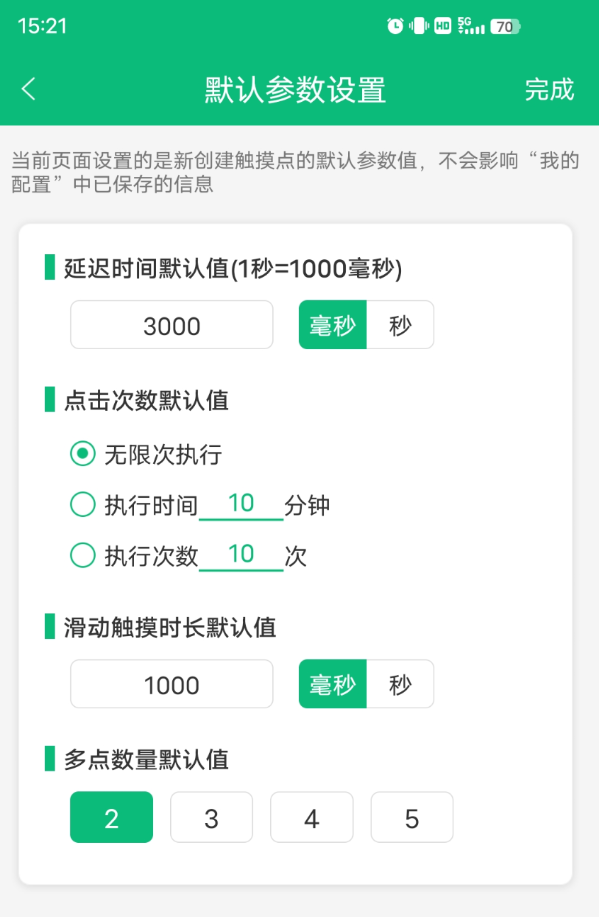The image size is (599, 917).
Task: Edit the delay time field showing 3000
Action: (171, 325)
